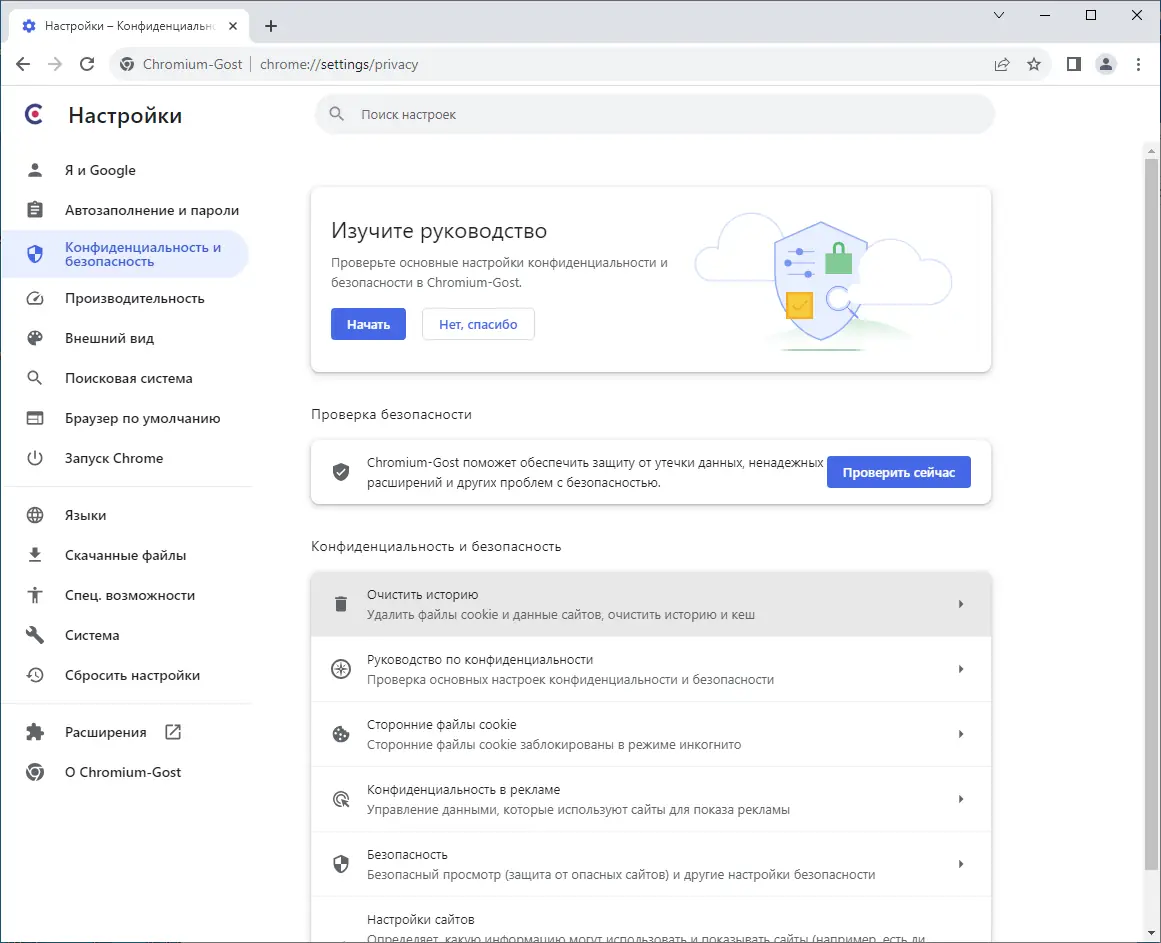Viewport: 1161px width, 943px height.
Task: Go to Скачанные файлы section
Action: (x=125, y=555)
